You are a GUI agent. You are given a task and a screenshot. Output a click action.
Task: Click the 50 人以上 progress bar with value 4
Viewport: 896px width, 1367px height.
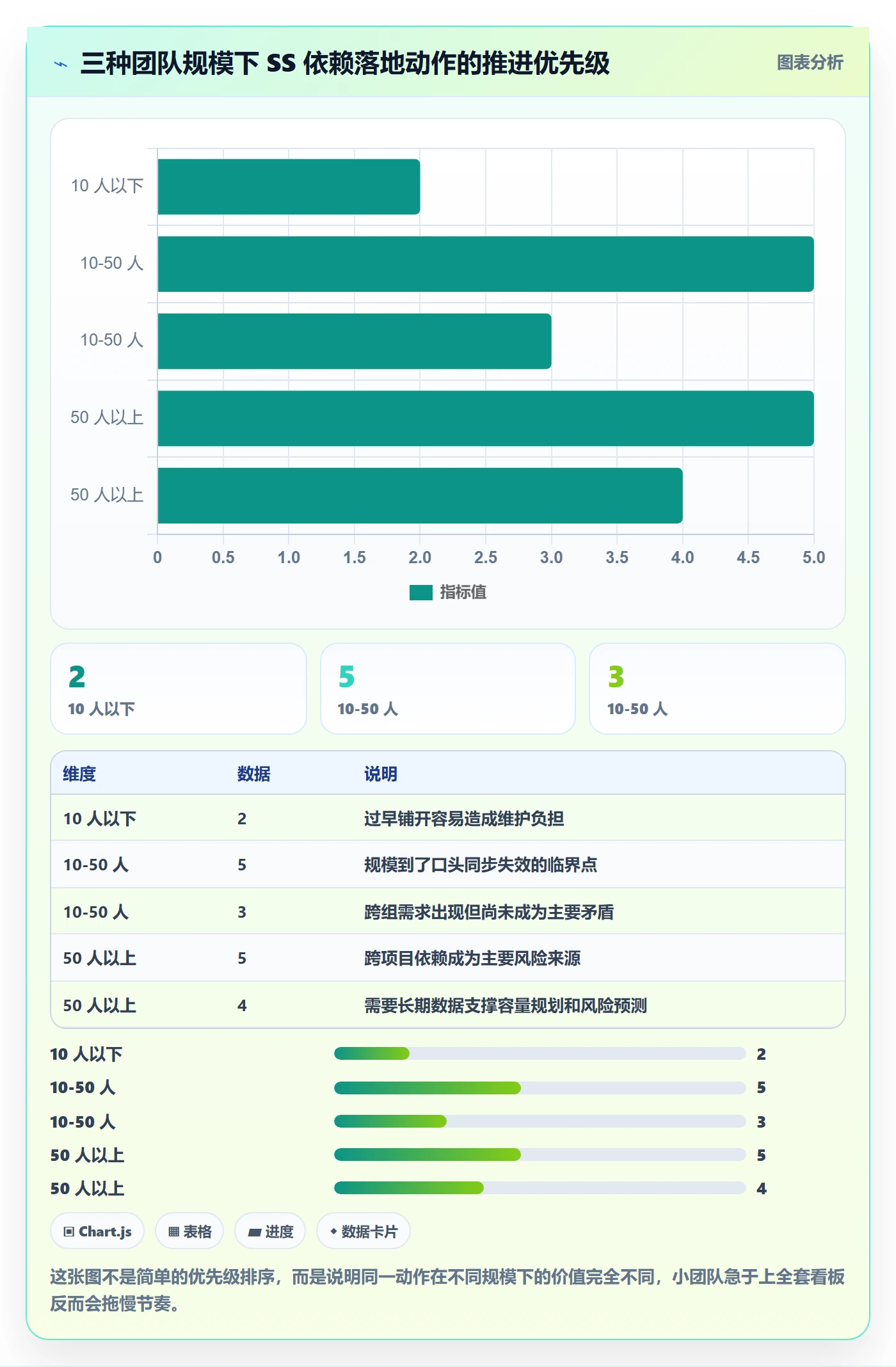[x=540, y=1188]
